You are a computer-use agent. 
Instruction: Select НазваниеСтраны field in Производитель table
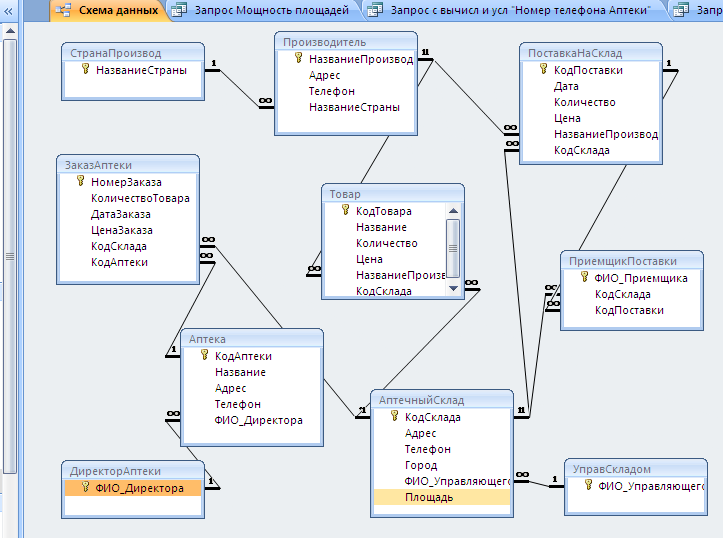[354, 107]
